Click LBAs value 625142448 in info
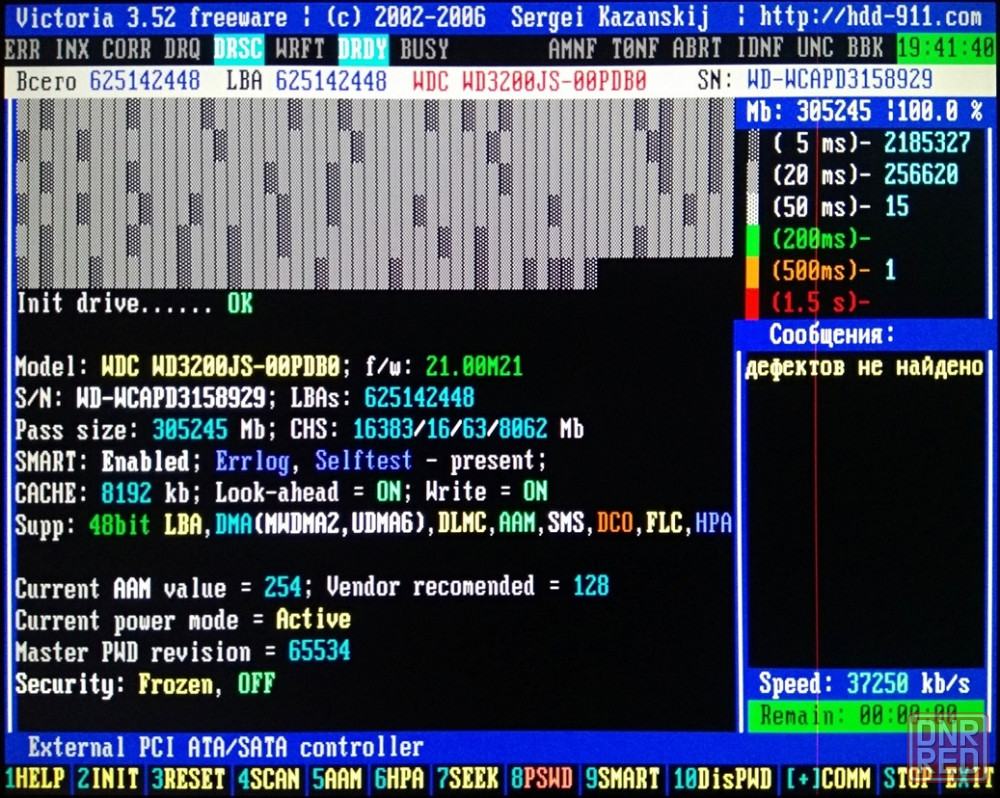 click(x=419, y=398)
